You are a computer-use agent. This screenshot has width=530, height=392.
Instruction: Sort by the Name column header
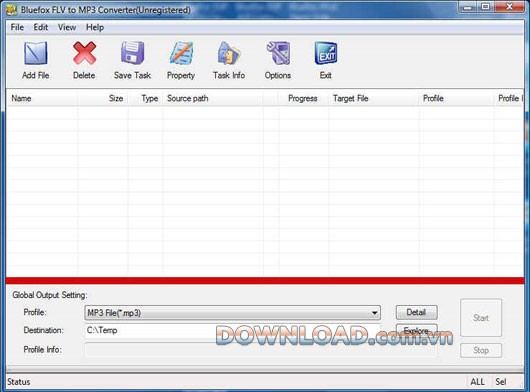pos(42,98)
